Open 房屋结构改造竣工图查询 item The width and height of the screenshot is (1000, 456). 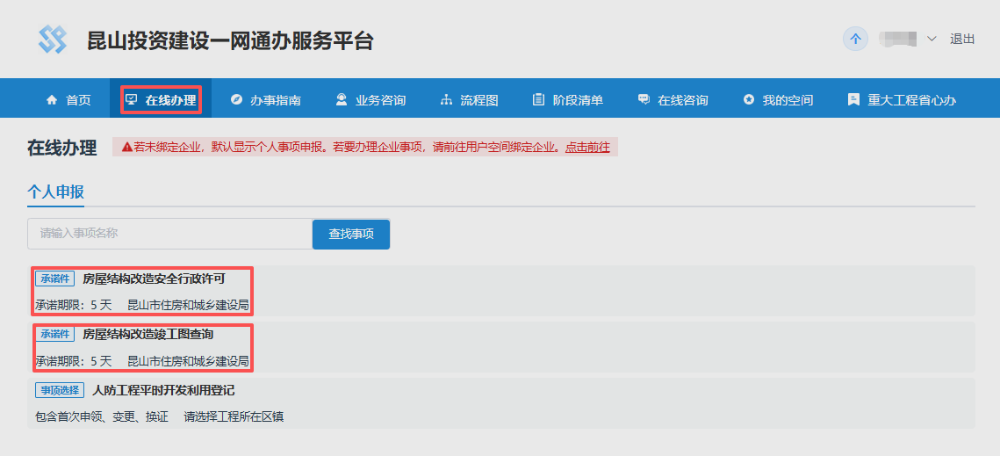tap(148, 334)
